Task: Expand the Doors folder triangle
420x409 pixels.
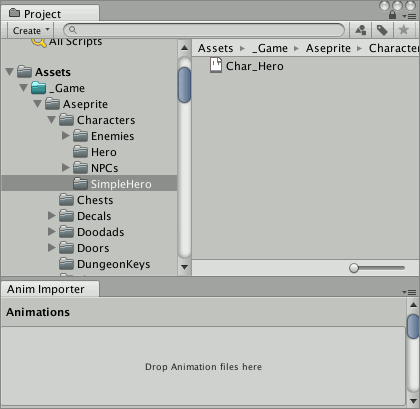Action: 52,248
